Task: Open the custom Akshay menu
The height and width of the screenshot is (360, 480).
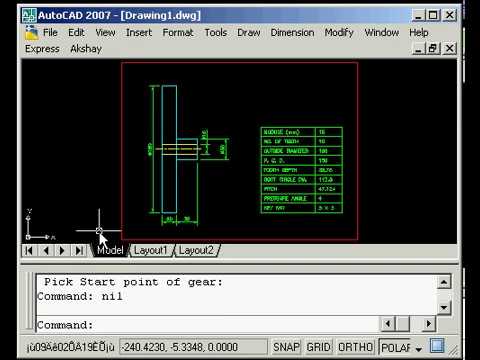Action: 86,49
